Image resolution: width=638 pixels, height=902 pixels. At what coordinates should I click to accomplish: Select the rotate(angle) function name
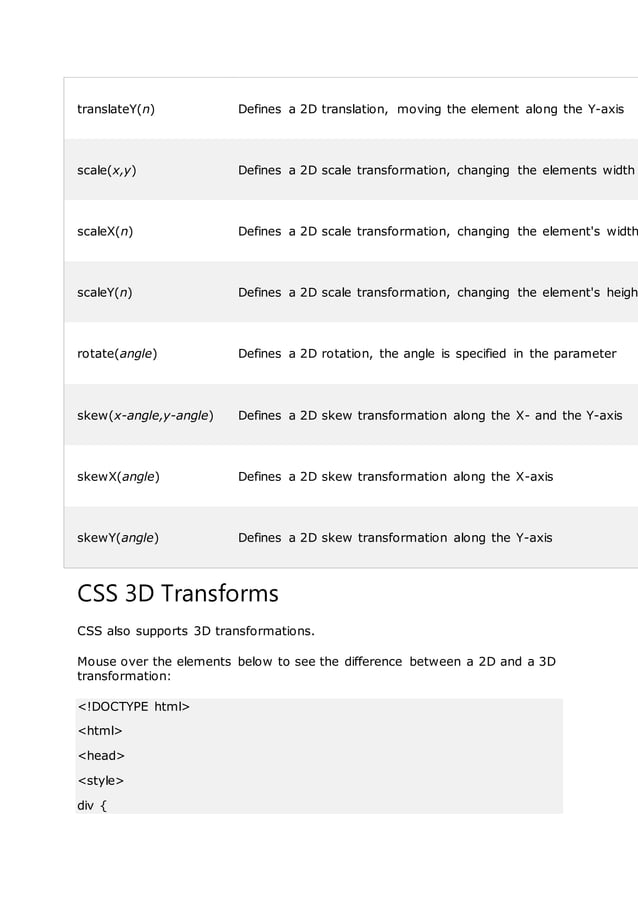coord(117,354)
